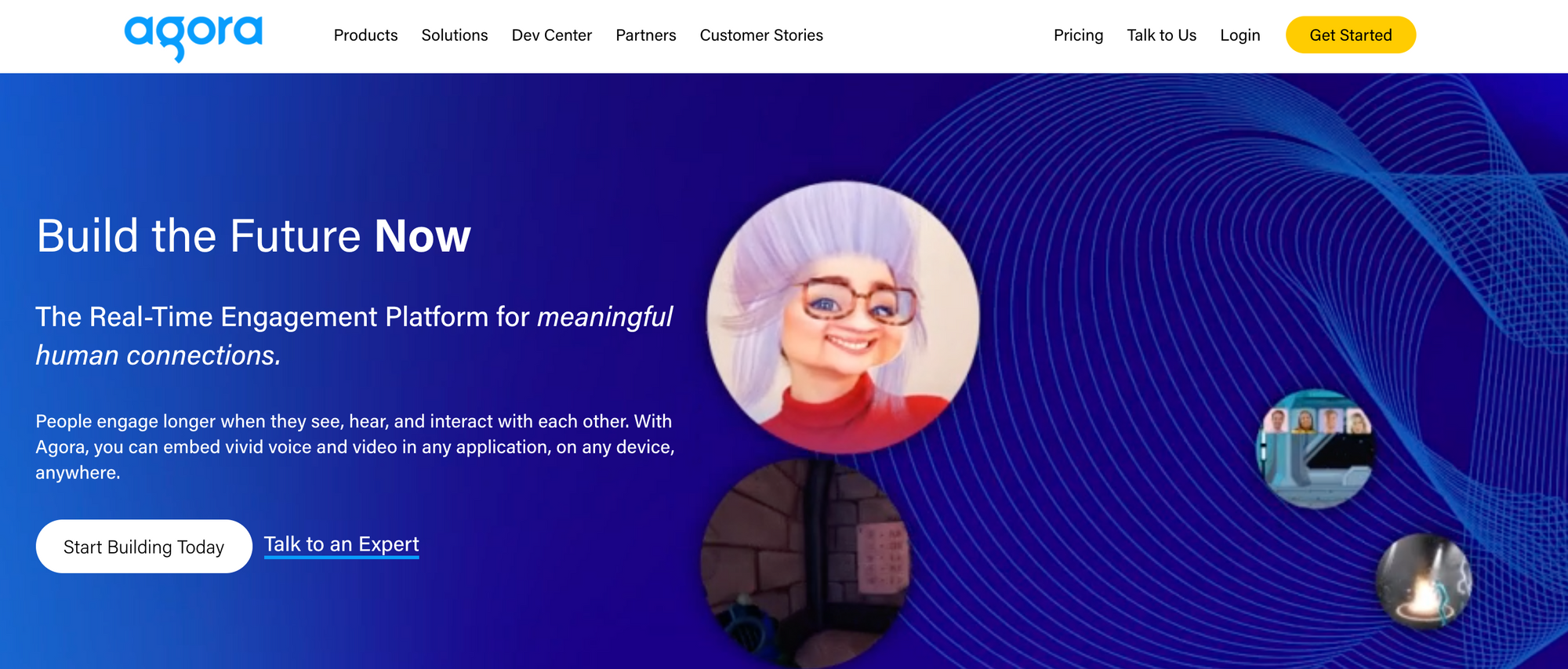Viewport: 1568px width, 669px height.
Task: Click the Agora logo
Action: tap(193, 37)
